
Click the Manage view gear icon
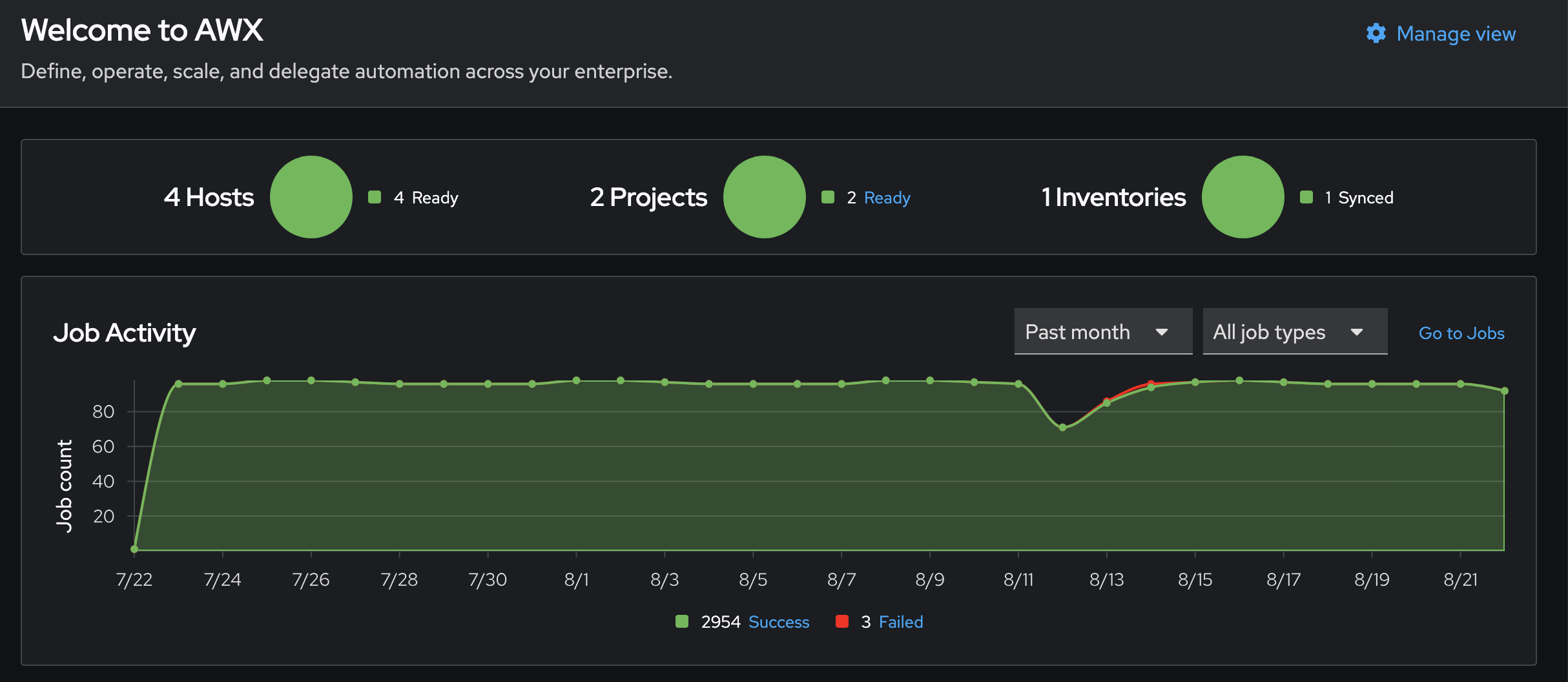point(1376,34)
